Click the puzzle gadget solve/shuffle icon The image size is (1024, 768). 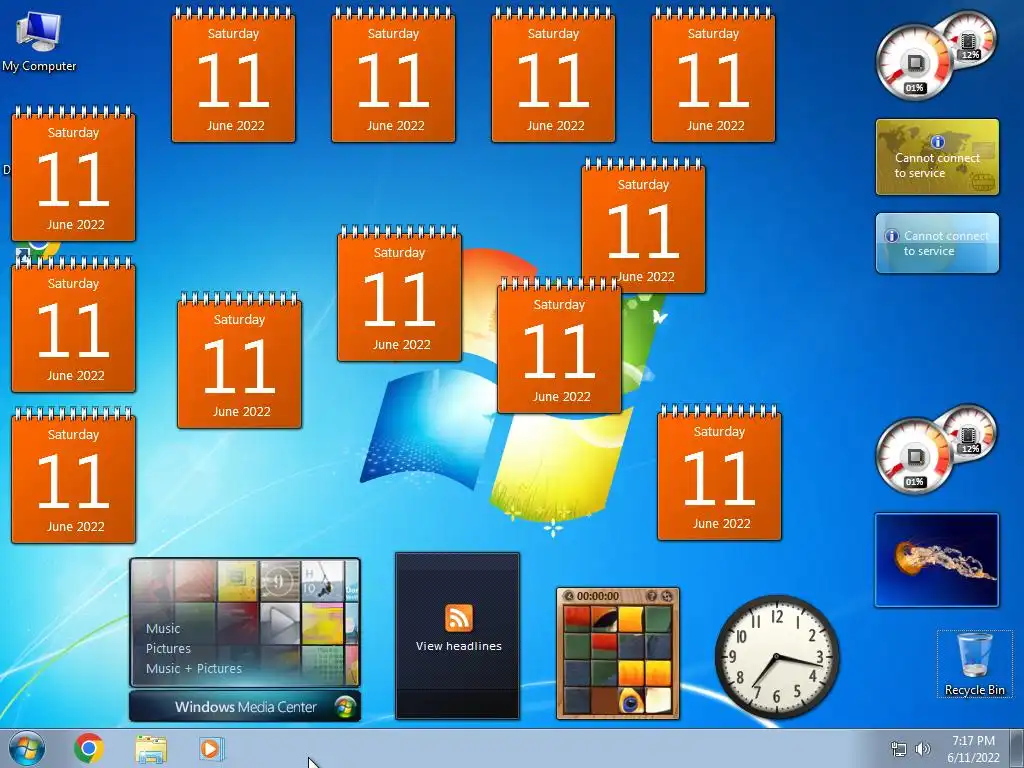pyautogui.click(x=667, y=596)
